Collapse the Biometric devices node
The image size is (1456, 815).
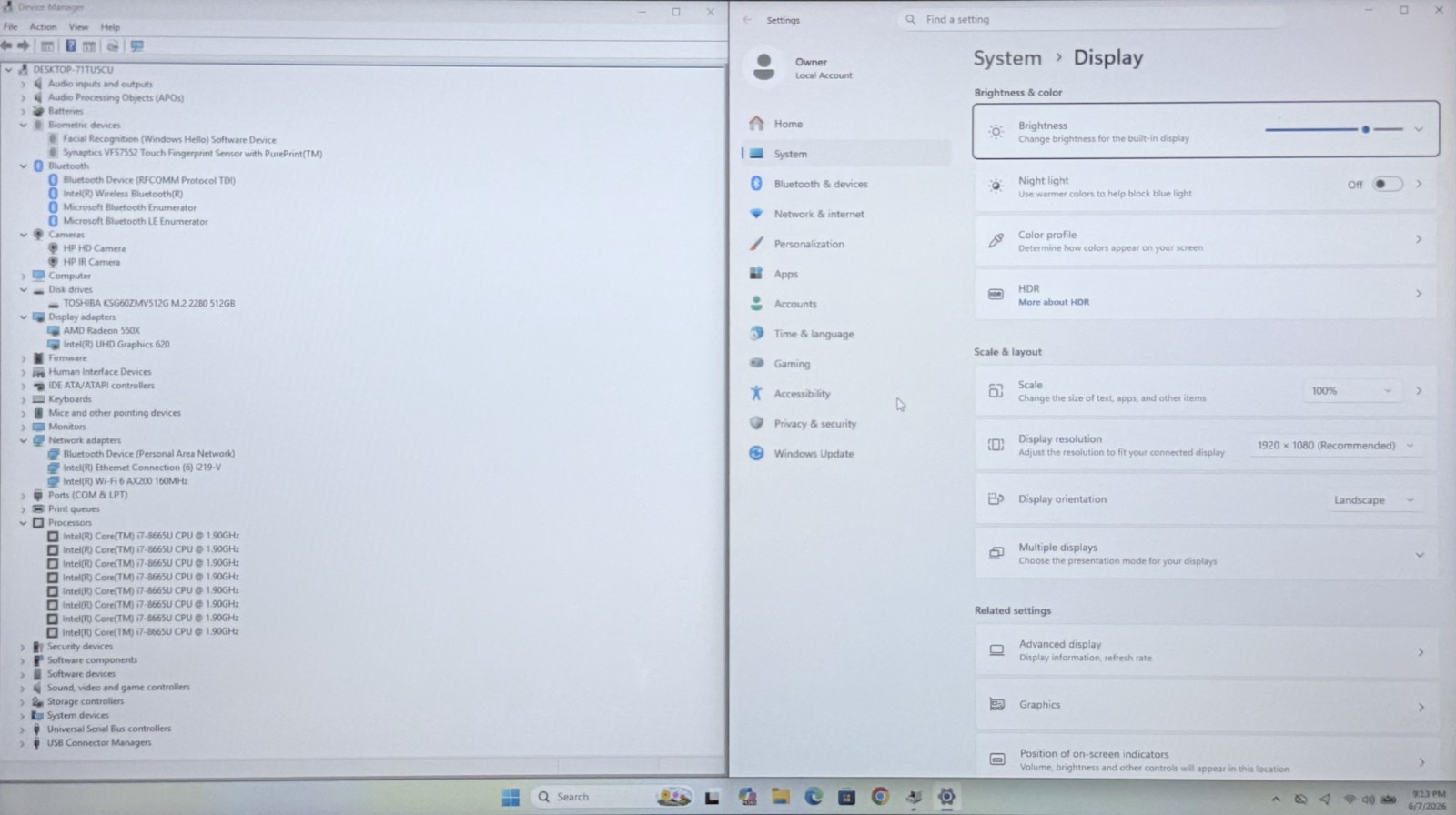pos(24,125)
